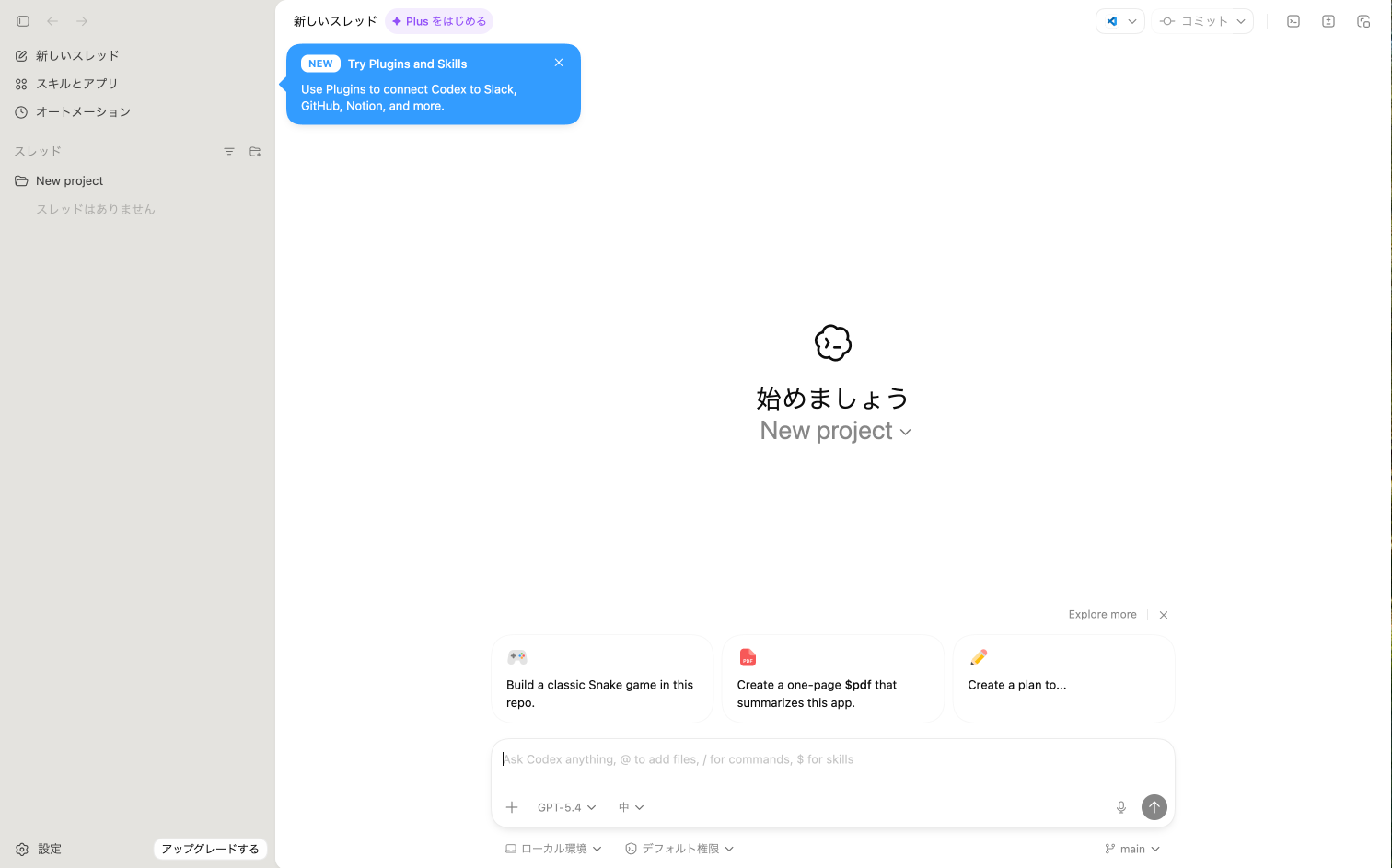Expand the New project selector
1392x868 pixels.
pos(833,430)
